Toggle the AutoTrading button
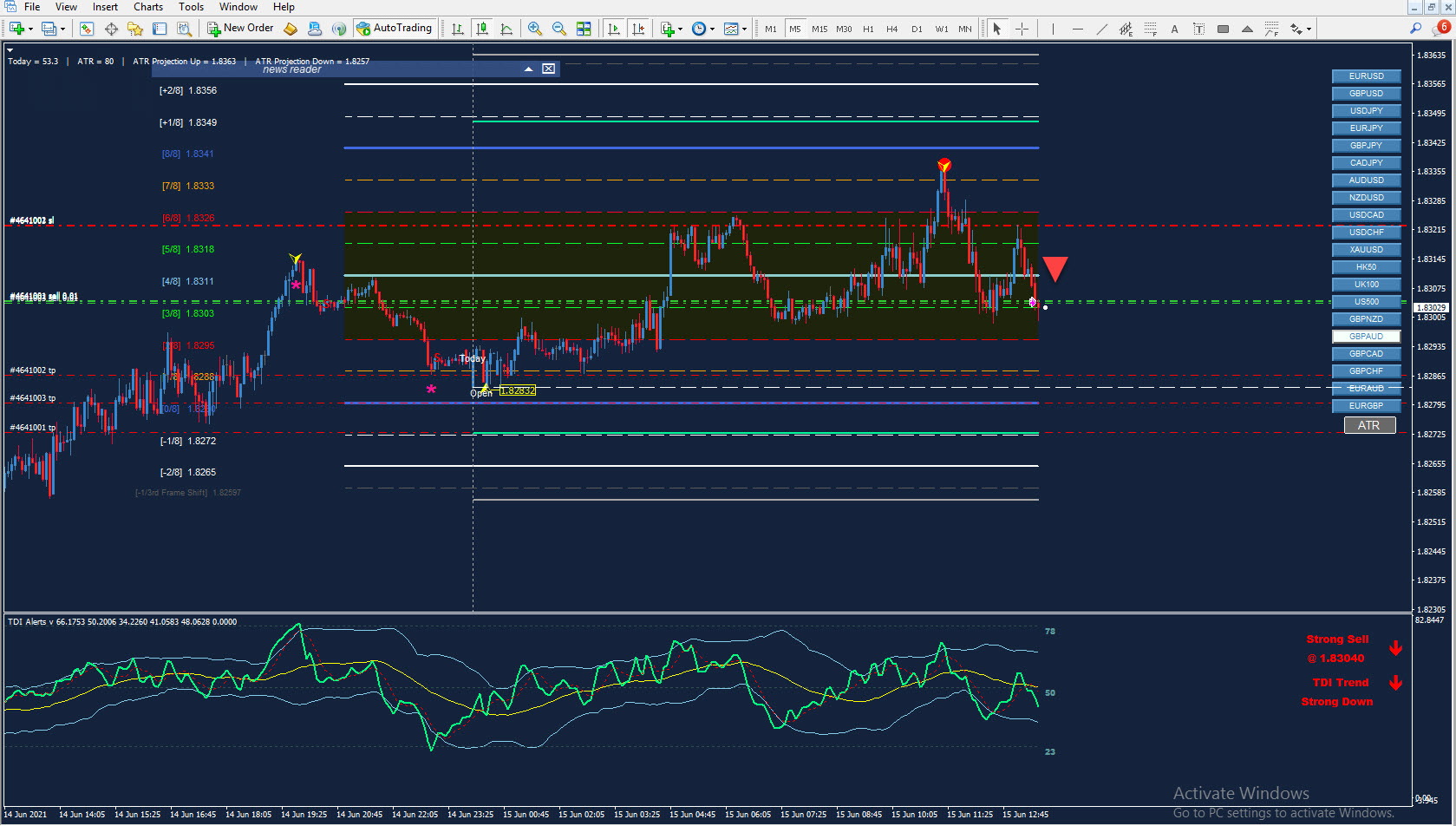 click(395, 29)
